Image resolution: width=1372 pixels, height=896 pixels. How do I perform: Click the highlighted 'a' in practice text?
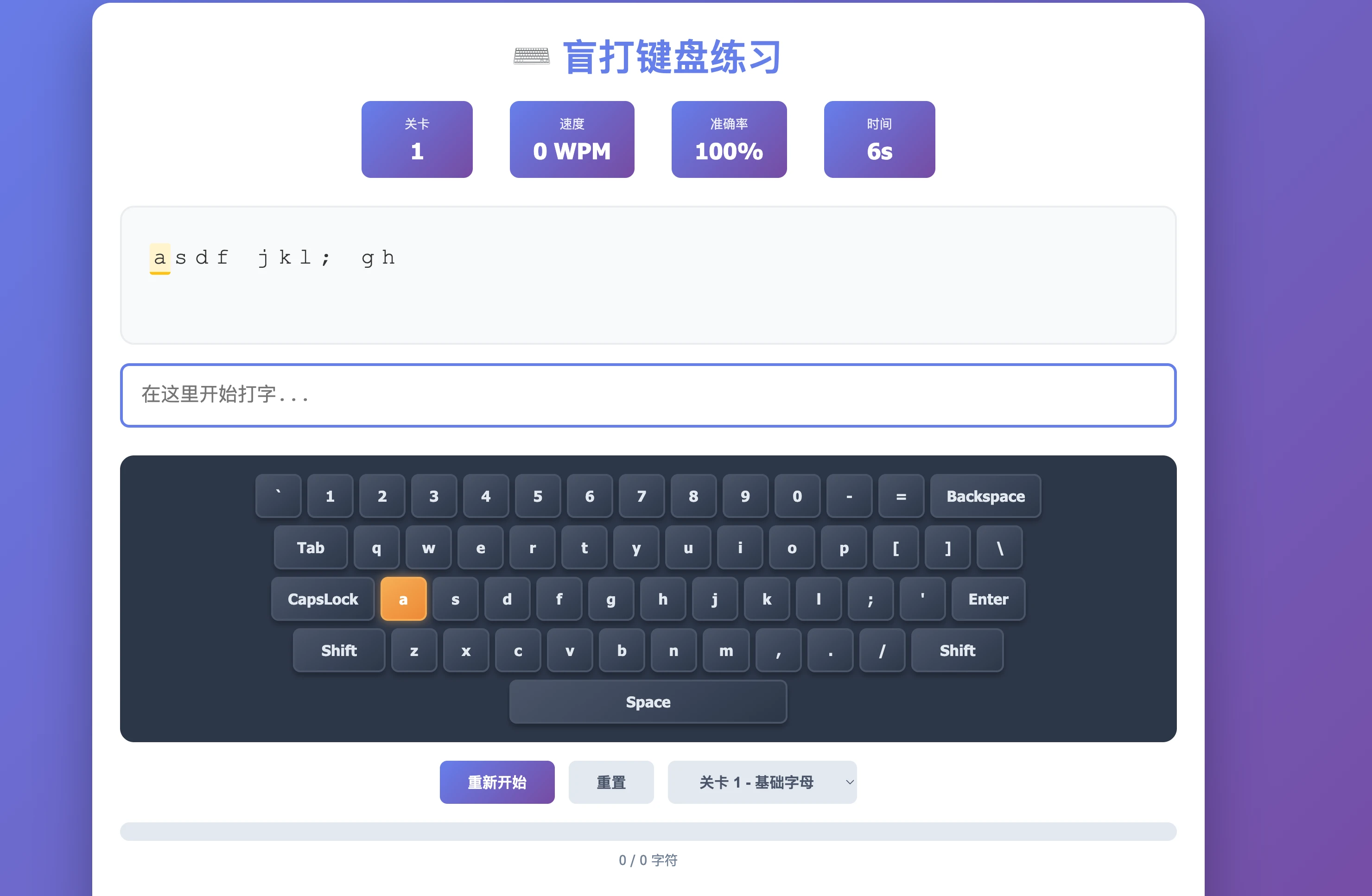pos(160,258)
